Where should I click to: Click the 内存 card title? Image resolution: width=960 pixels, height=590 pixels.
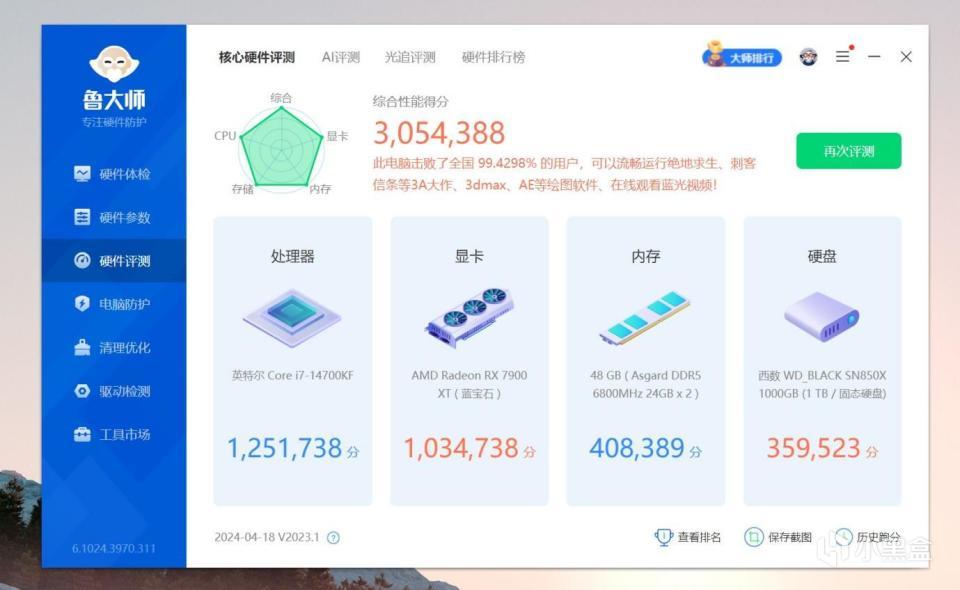click(x=645, y=256)
